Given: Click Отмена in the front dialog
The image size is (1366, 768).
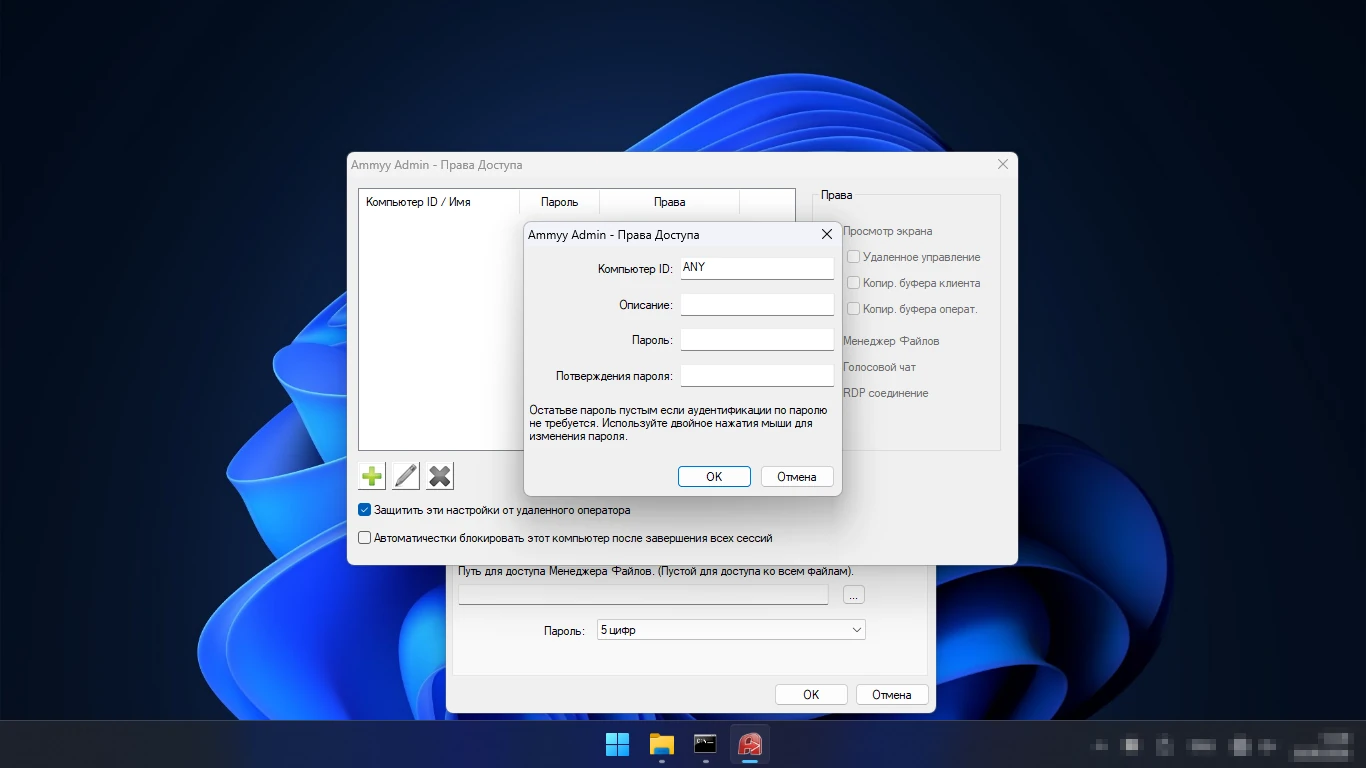Looking at the screenshot, I should [x=797, y=477].
